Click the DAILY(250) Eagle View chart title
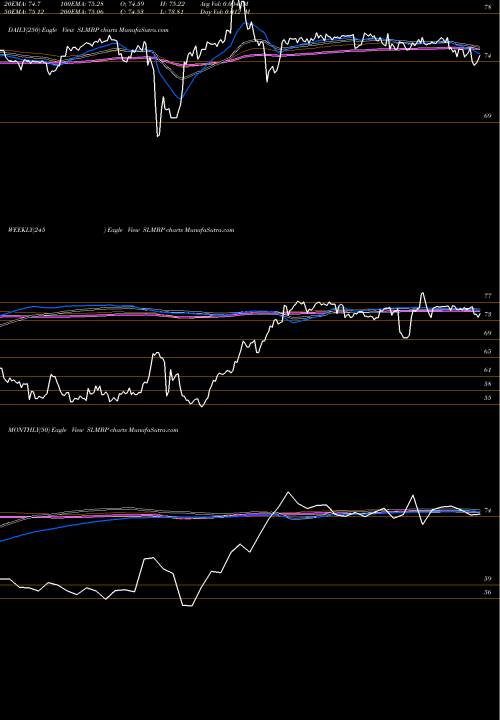 (x=88, y=30)
